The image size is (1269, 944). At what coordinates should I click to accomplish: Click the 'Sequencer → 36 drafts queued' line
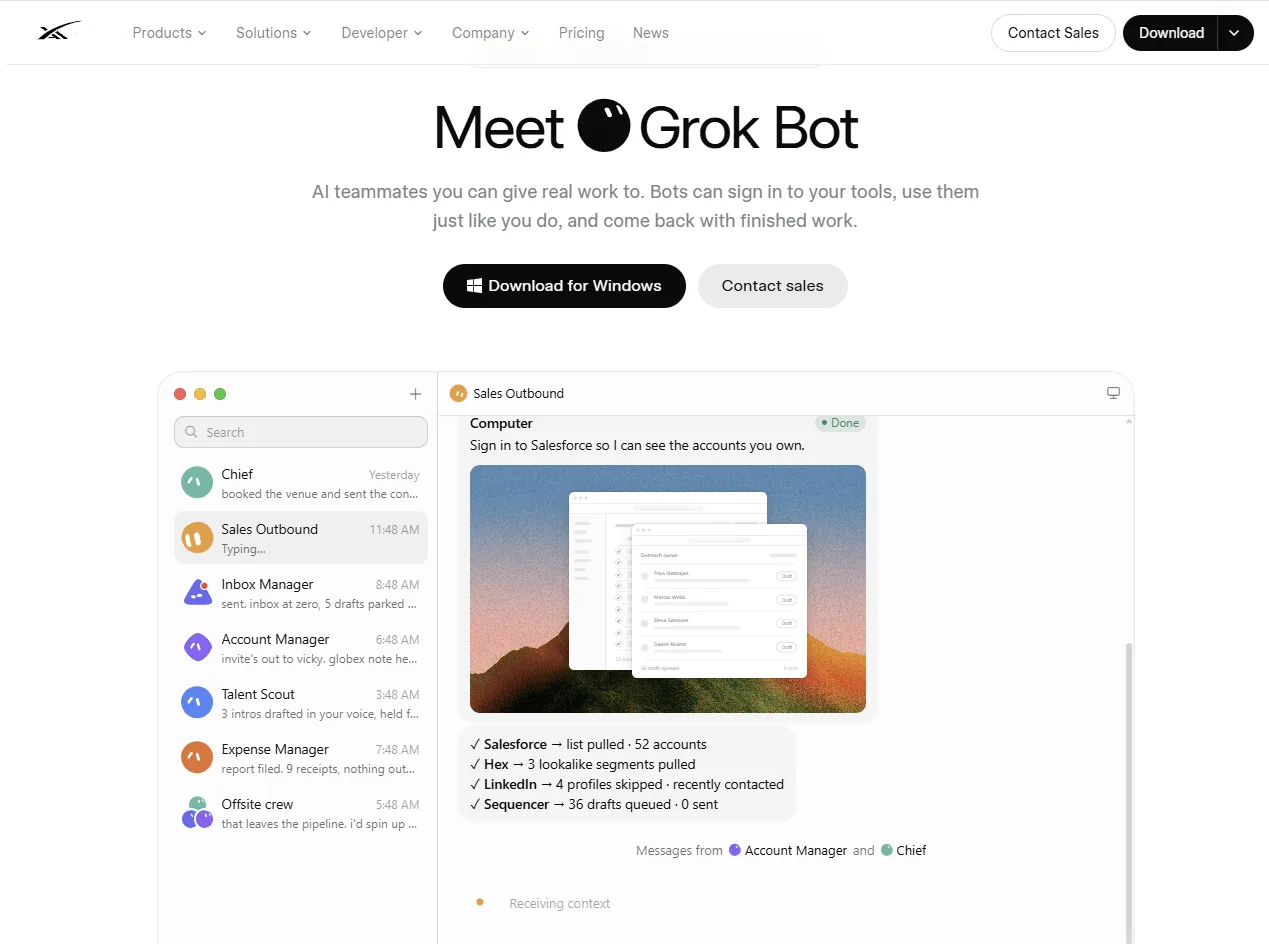[x=594, y=804]
